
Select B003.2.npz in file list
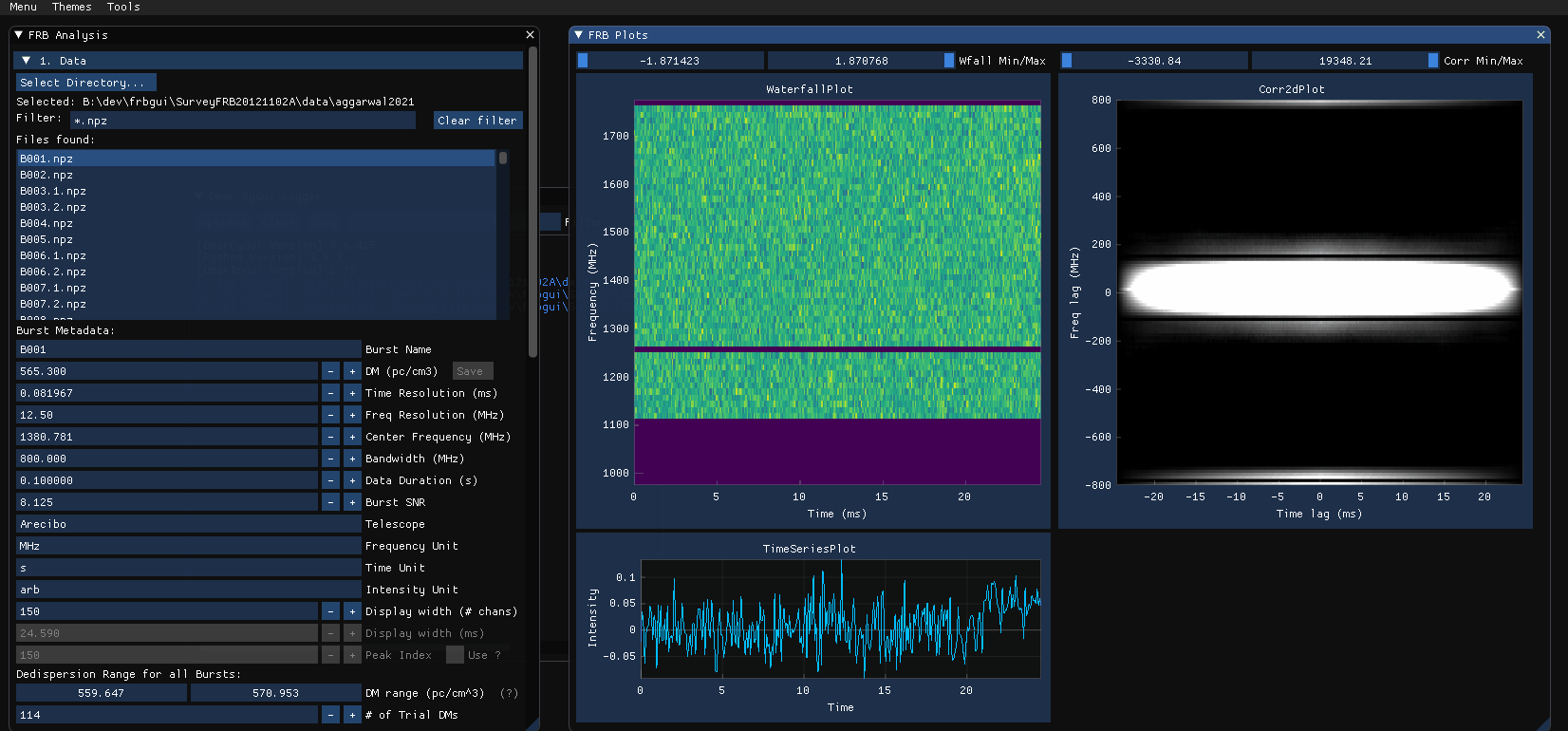pyautogui.click(x=256, y=207)
